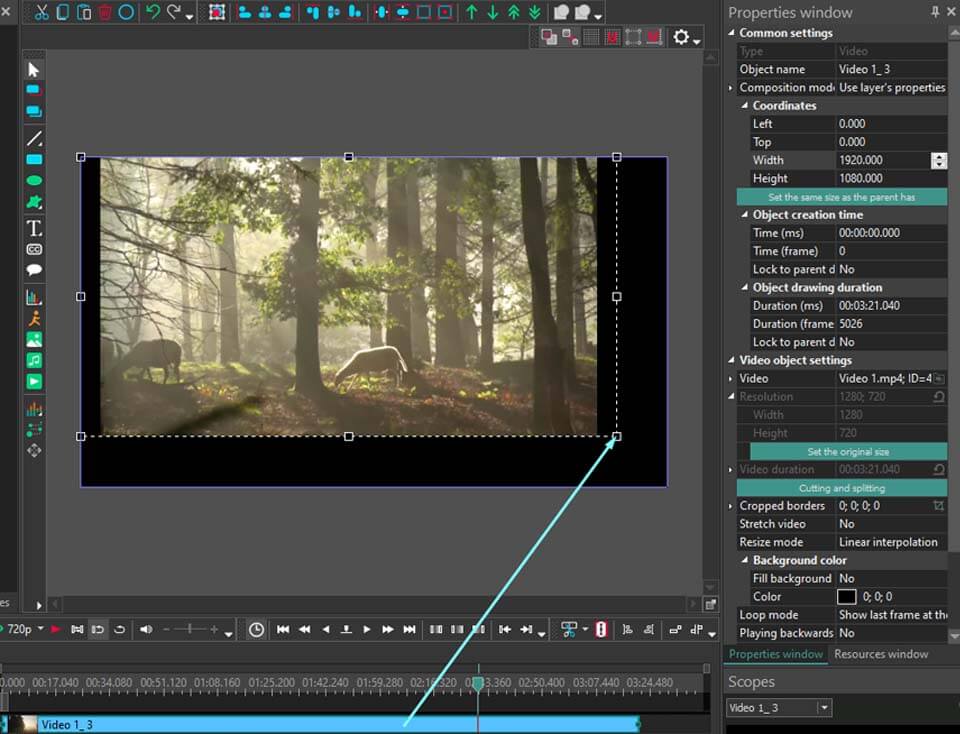The width and height of the screenshot is (960, 734).
Task: Collapse the Coordinates section
Action: pos(745,106)
